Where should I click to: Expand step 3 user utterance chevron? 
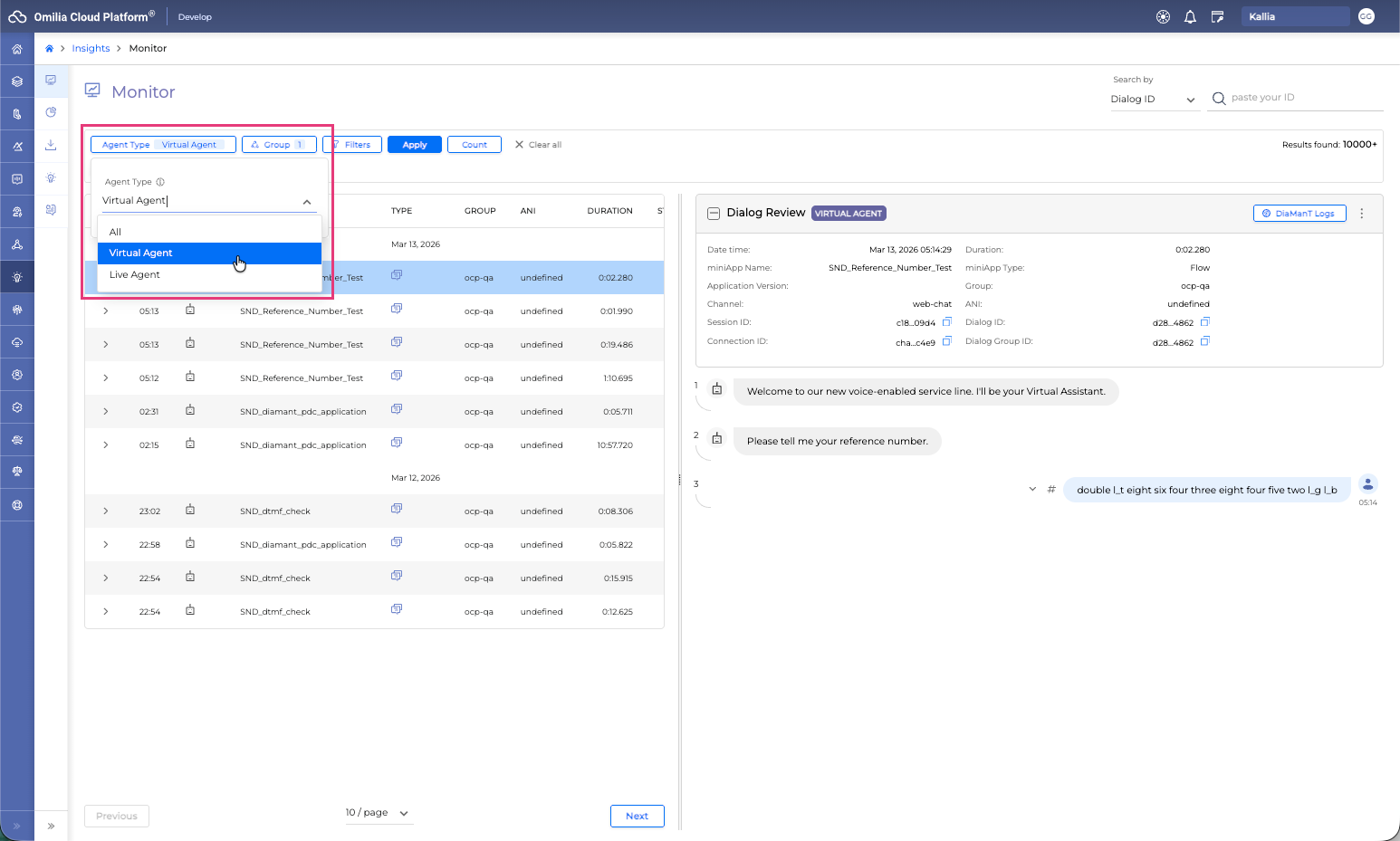point(1031,490)
